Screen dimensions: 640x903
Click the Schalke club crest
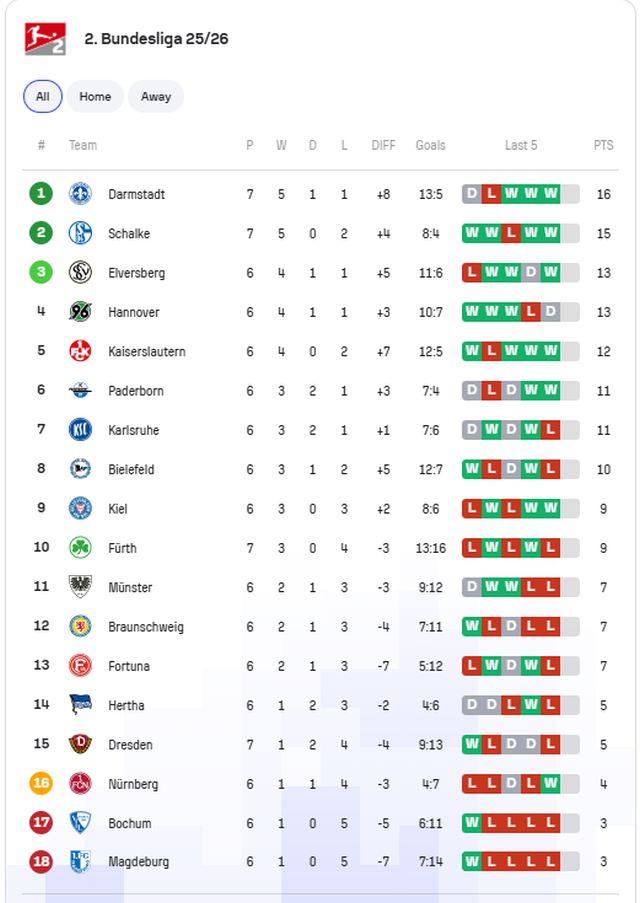pyautogui.click(x=80, y=233)
